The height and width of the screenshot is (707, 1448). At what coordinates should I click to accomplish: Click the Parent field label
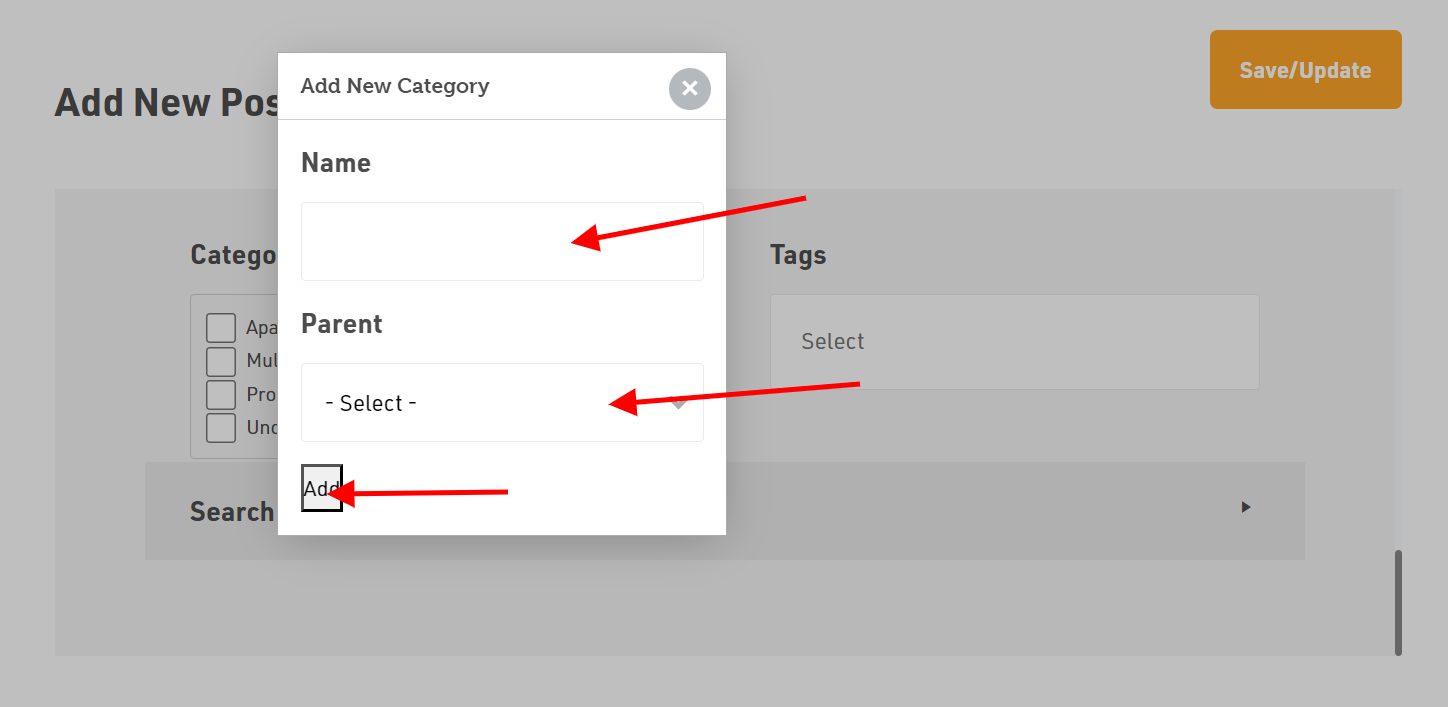pyautogui.click(x=342, y=324)
